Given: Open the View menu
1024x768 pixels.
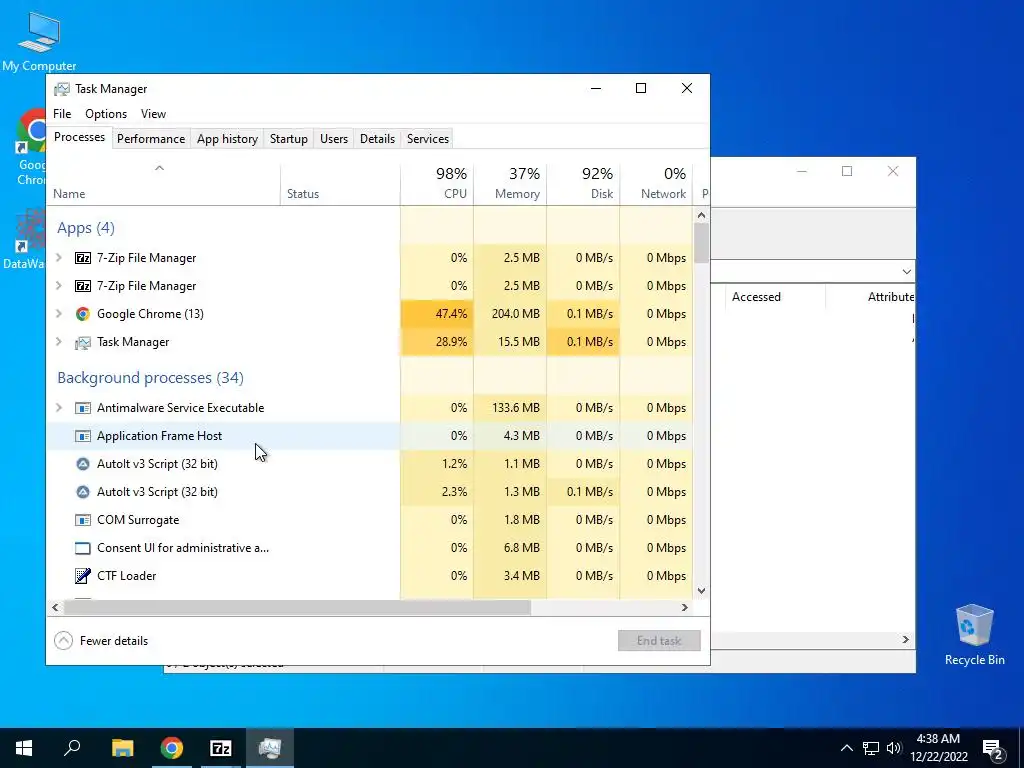Looking at the screenshot, I should click(153, 114).
